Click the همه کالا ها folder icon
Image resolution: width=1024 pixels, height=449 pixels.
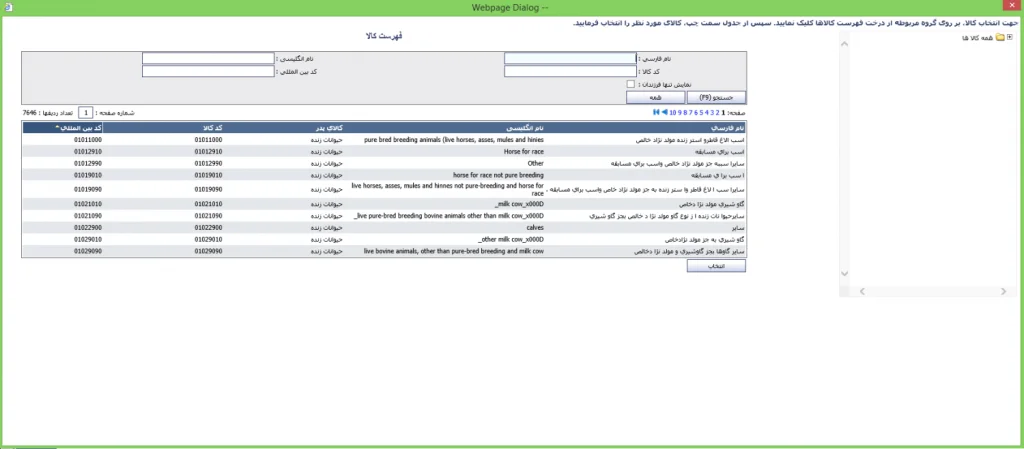[1000, 38]
